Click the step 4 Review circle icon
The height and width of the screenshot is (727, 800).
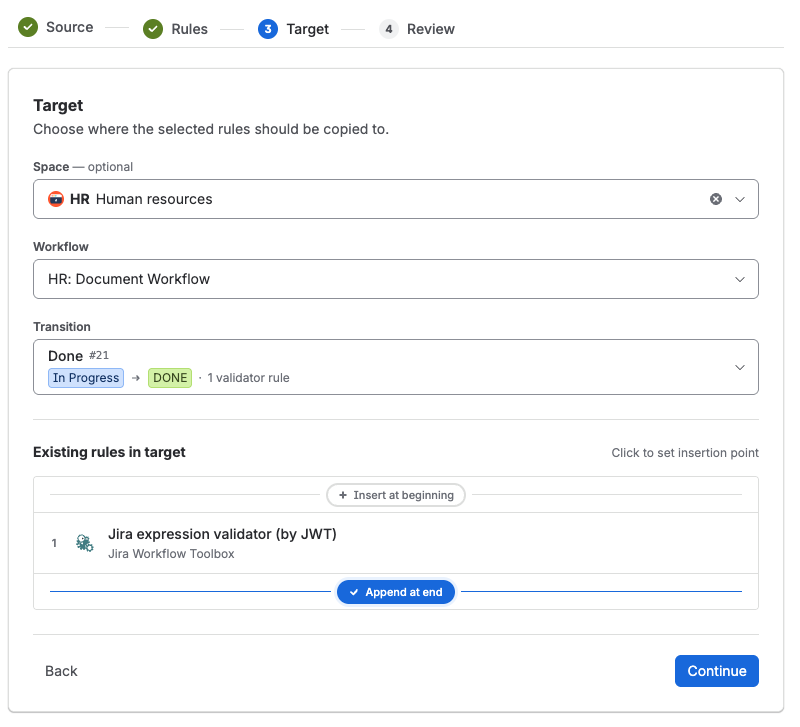[389, 29]
